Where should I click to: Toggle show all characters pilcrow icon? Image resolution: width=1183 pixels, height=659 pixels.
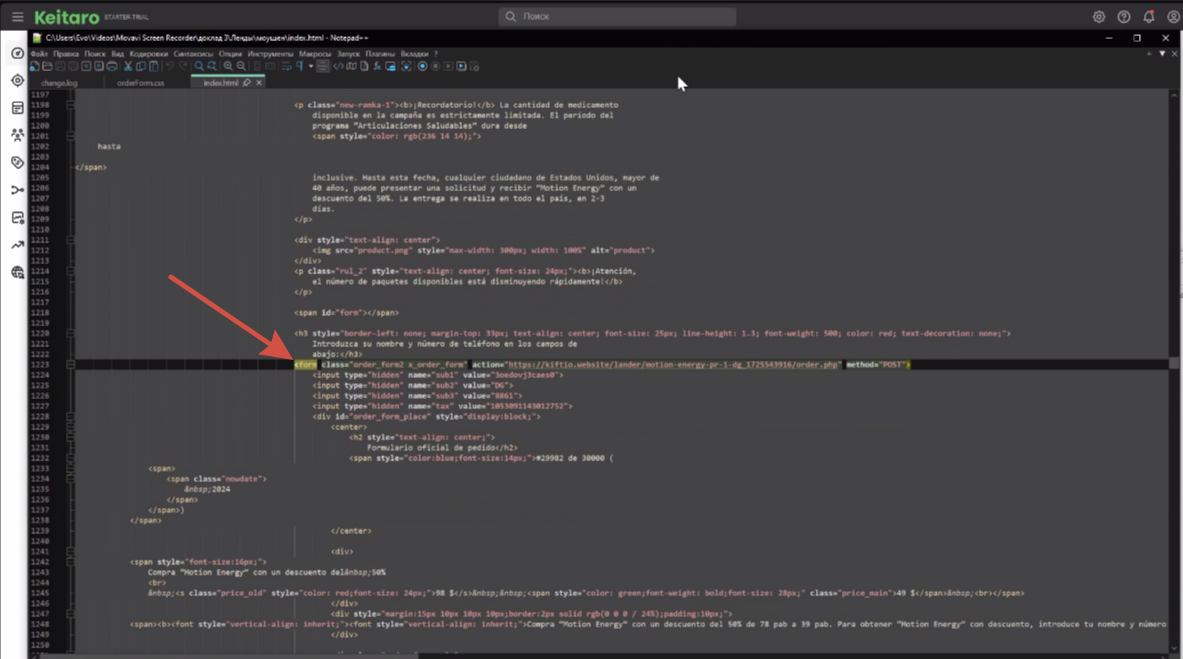pos(299,67)
